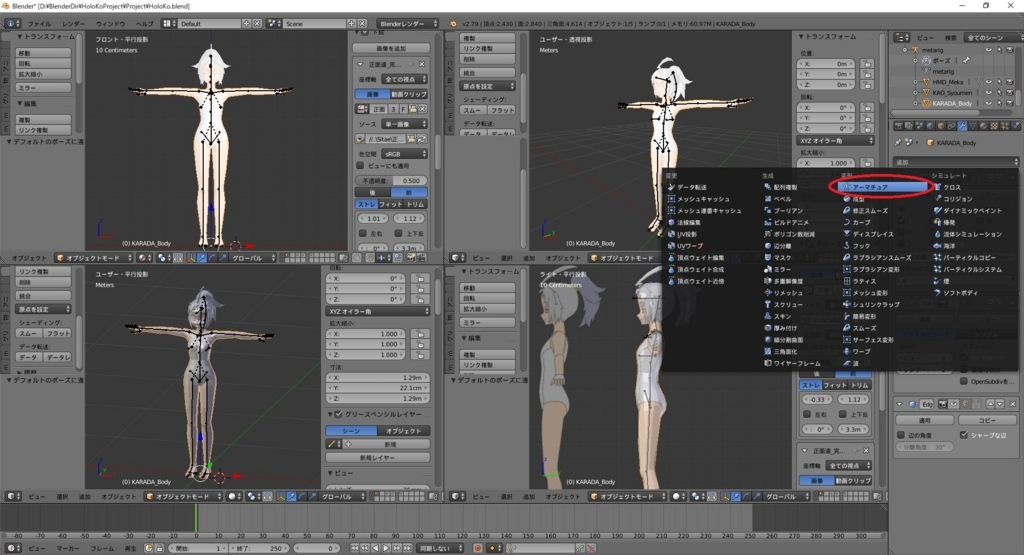The width and height of the screenshot is (1024, 555).
Task: Open the Modifiers wrench properties tab
Action: 961,126
